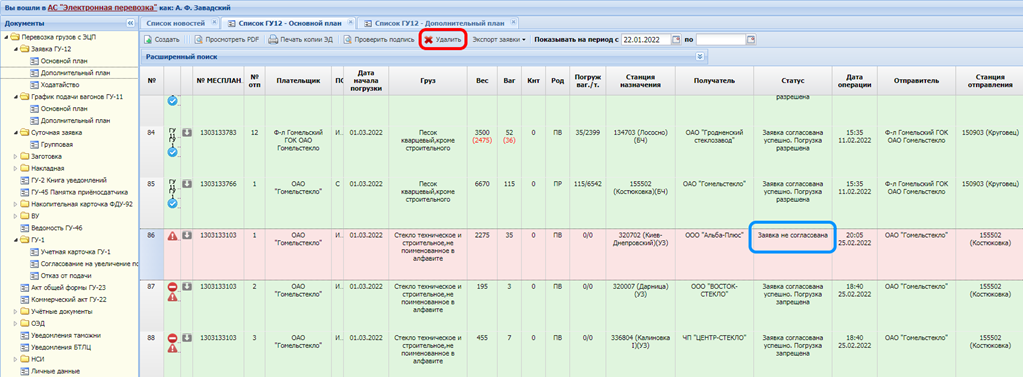Close the Список ГУ12 - Дополнительный план tab

[513, 22]
